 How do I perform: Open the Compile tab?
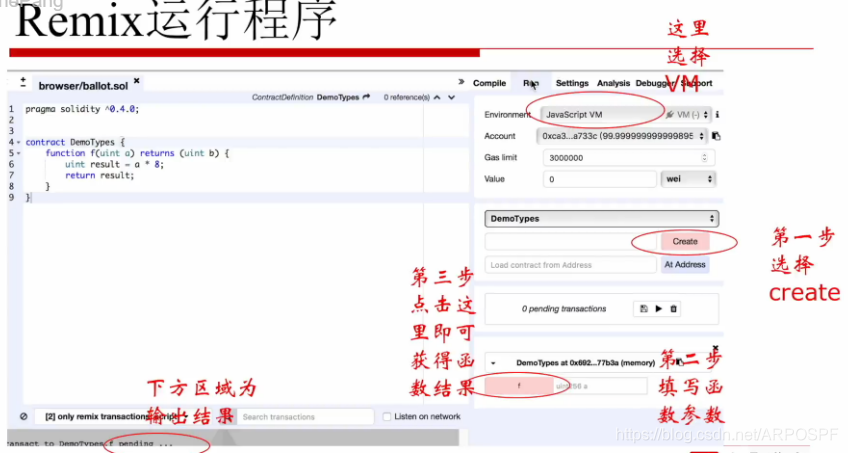tap(489, 83)
